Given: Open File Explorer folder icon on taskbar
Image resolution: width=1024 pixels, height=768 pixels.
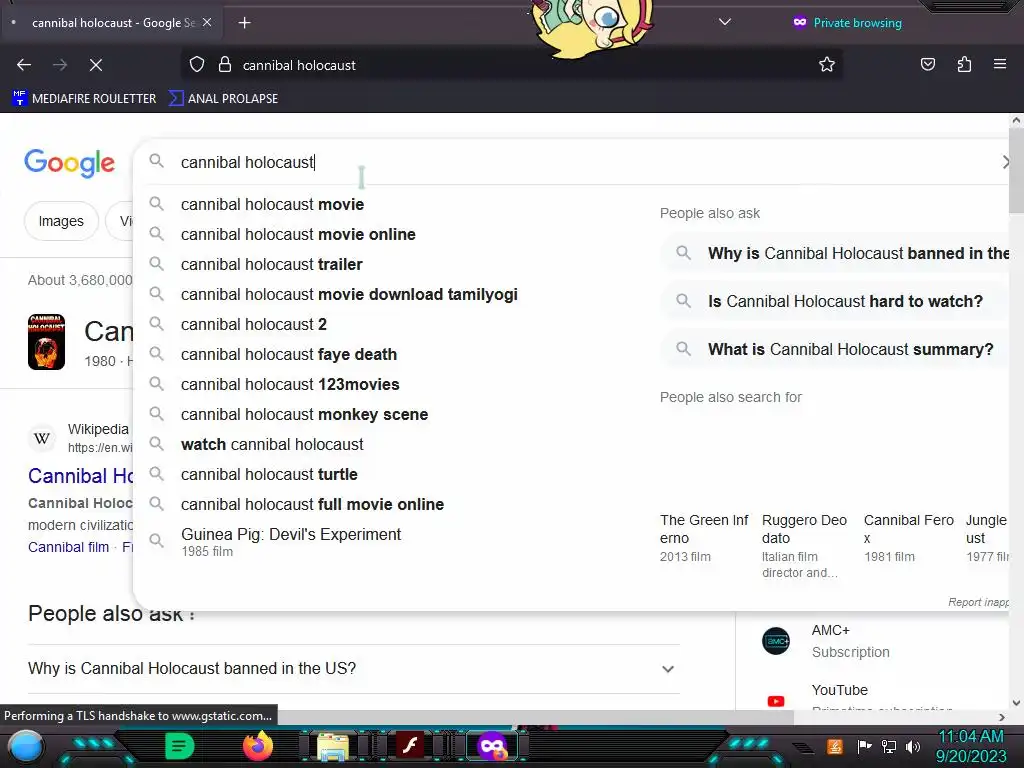Looking at the screenshot, I should tap(333, 746).
